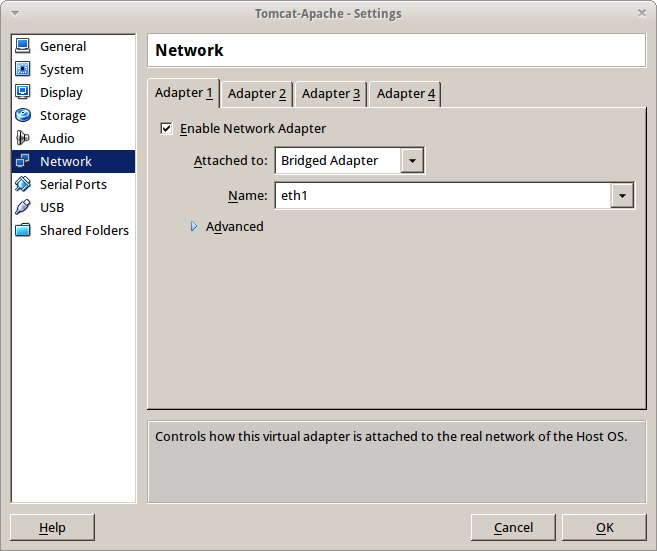Click the Bridged Adapter combo box
This screenshot has height=551, width=657.
click(349, 160)
